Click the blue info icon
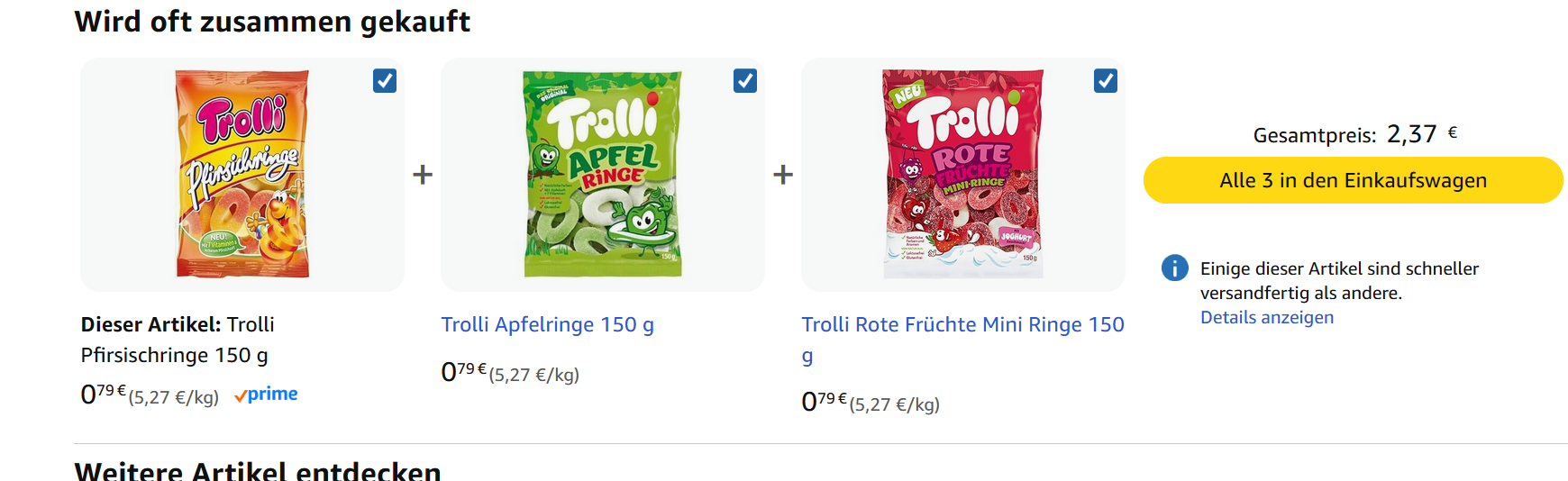The image size is (1568, 481). 1175,268
